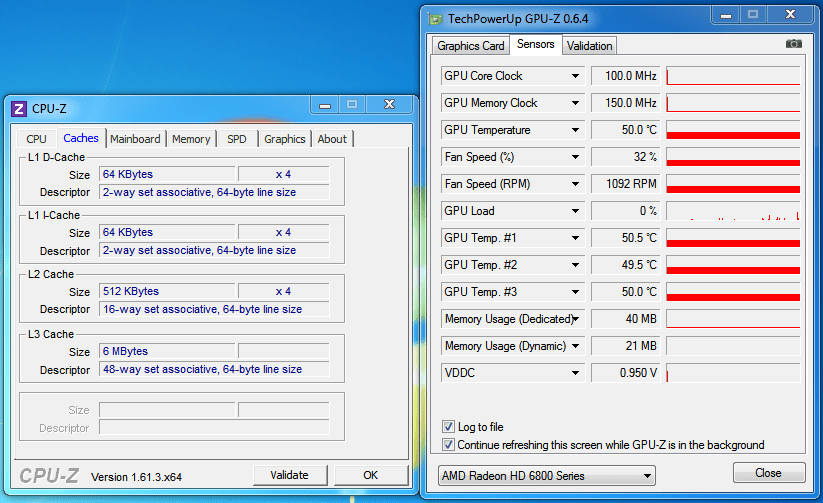
Task: Expand the GPU Load dropdown
Action: pos(575,211)
